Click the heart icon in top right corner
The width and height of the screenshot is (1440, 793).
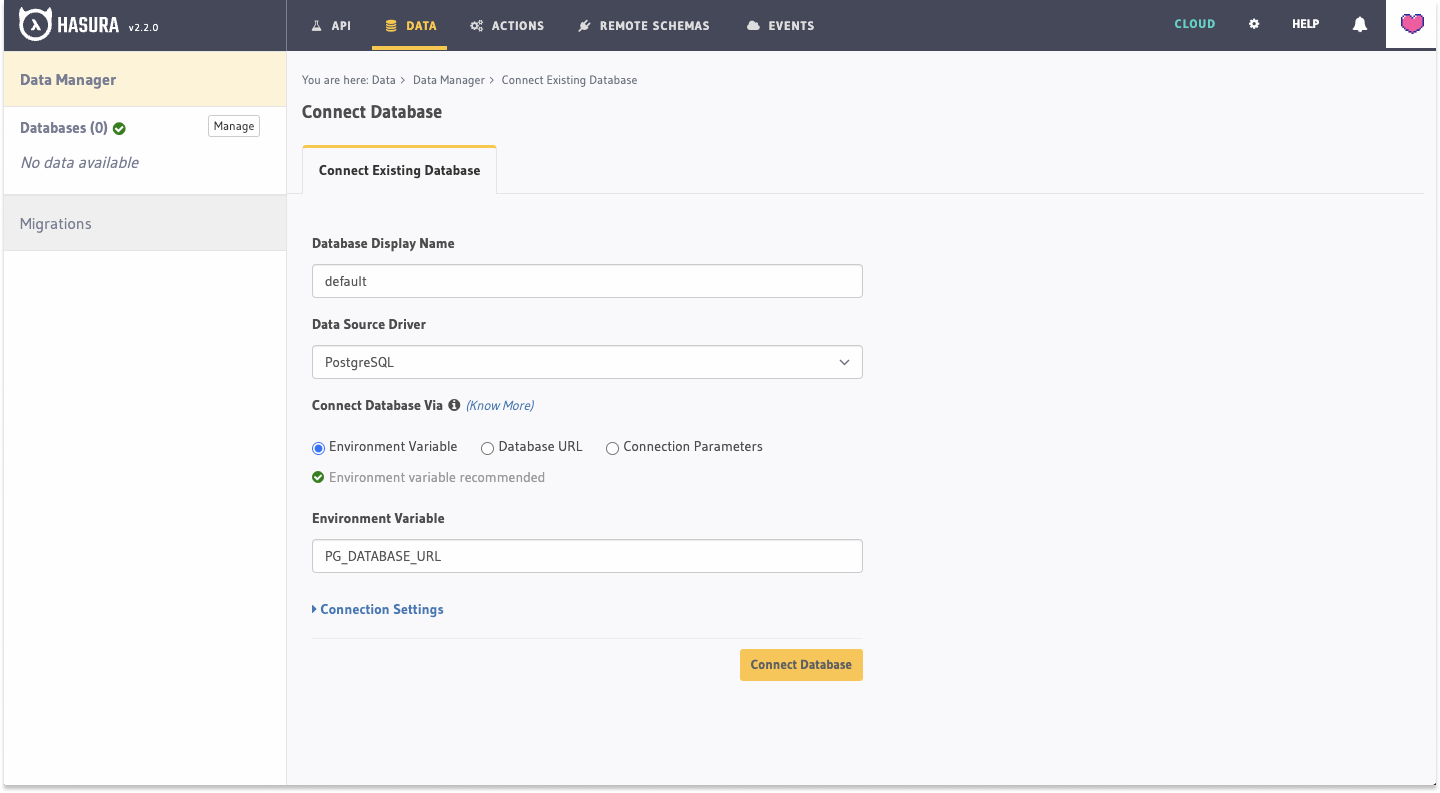(1410, 23)
